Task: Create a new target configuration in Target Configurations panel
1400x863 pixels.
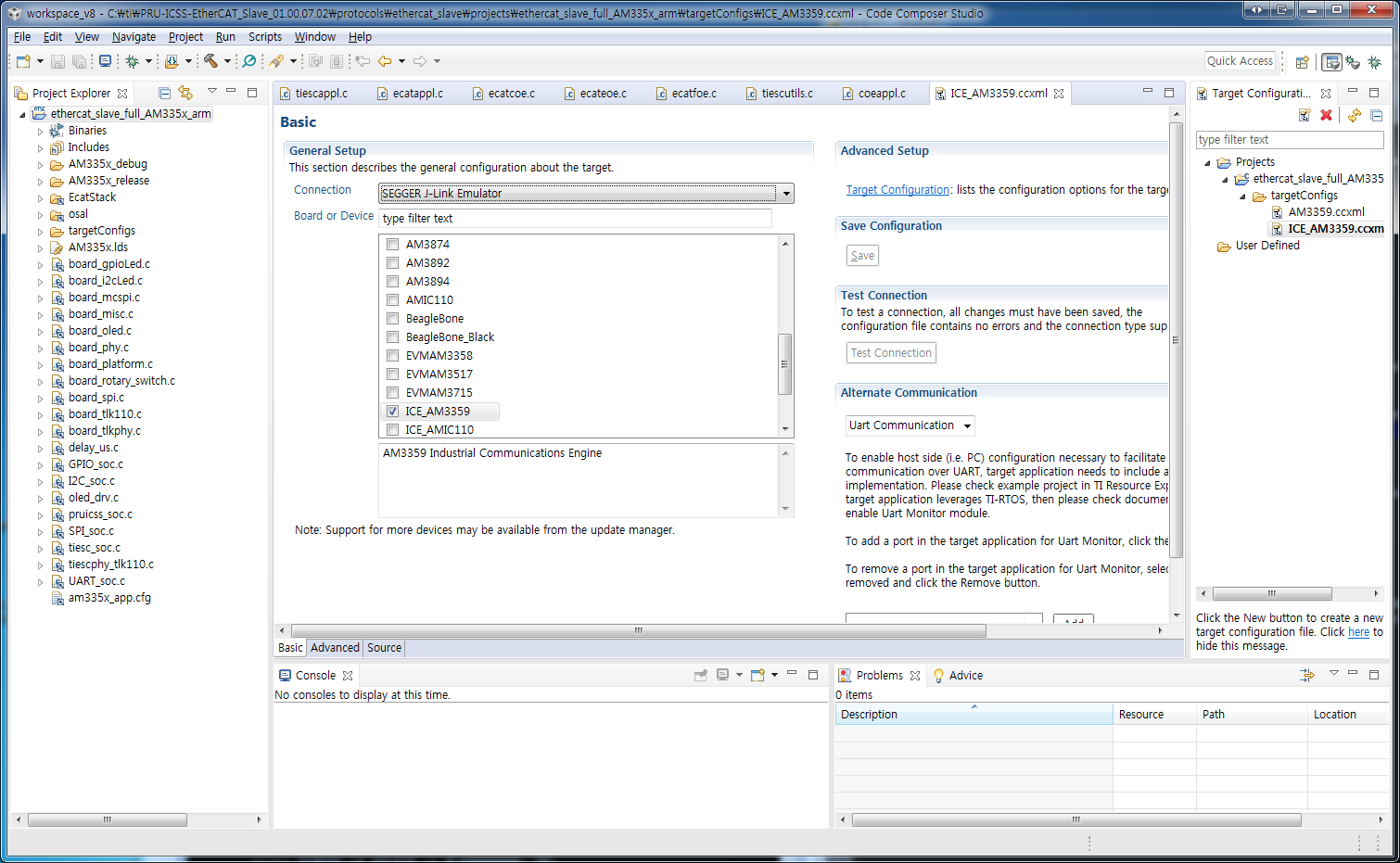Action: (x=1305, y=114)
